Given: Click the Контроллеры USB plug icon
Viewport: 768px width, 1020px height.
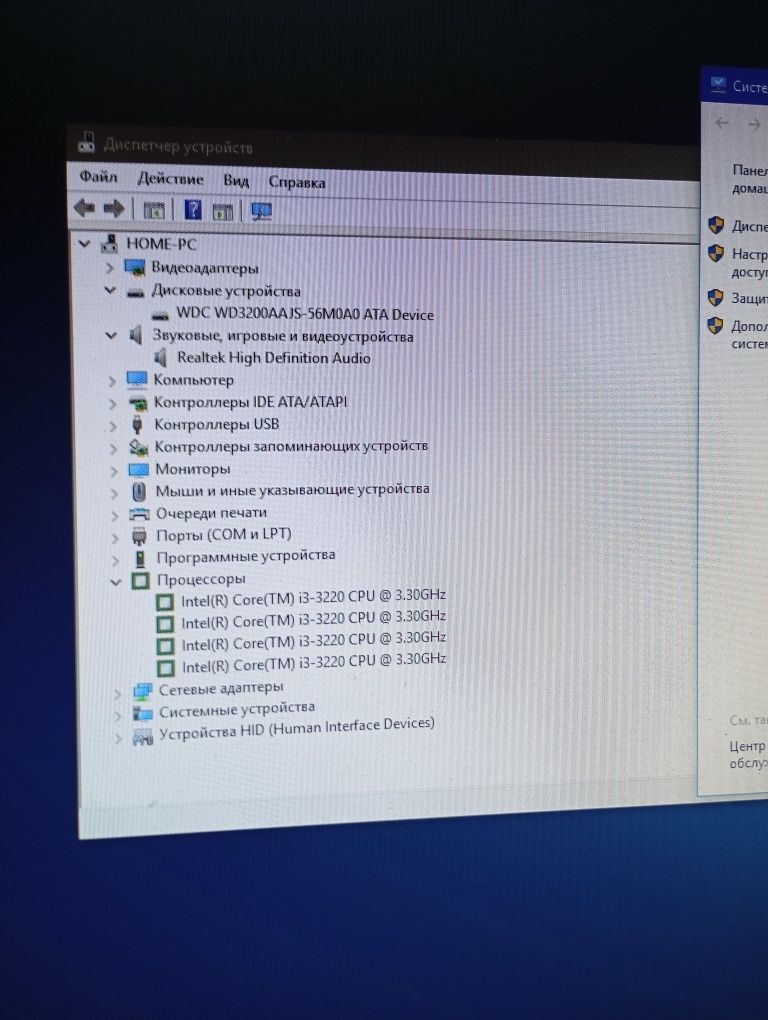Looking at the screenshot, I should [137, 425].
